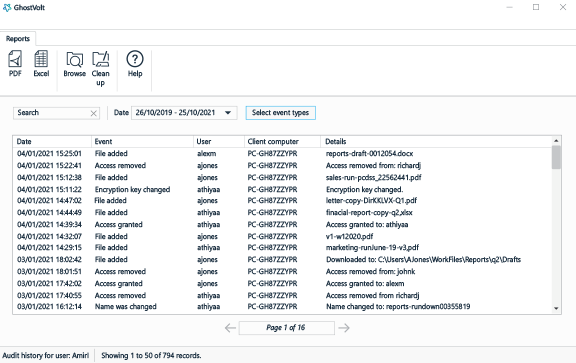Click 'Name was changed' event cell
The image size is (576, 363).
126,307
